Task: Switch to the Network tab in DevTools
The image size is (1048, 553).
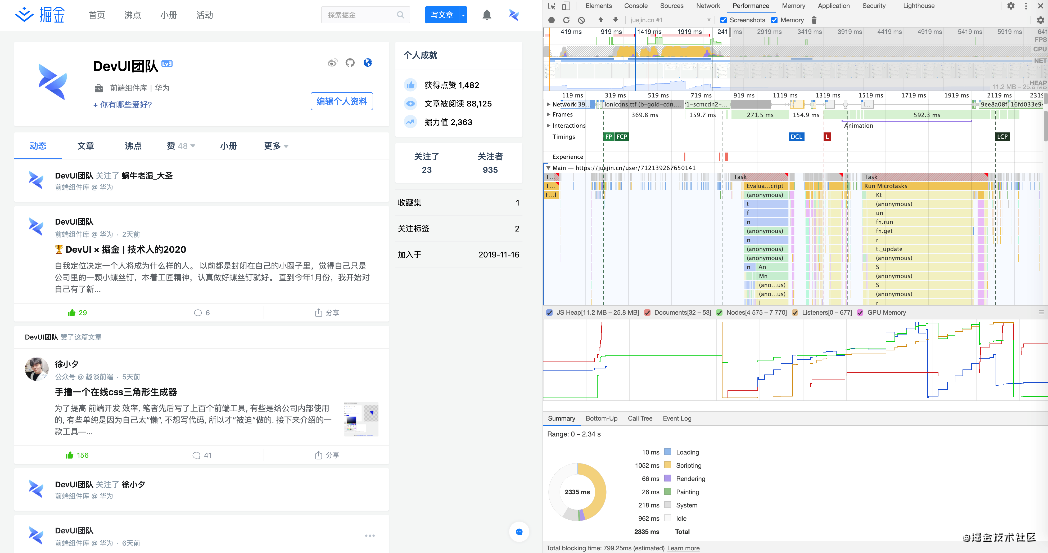Action: pos(708,5)
